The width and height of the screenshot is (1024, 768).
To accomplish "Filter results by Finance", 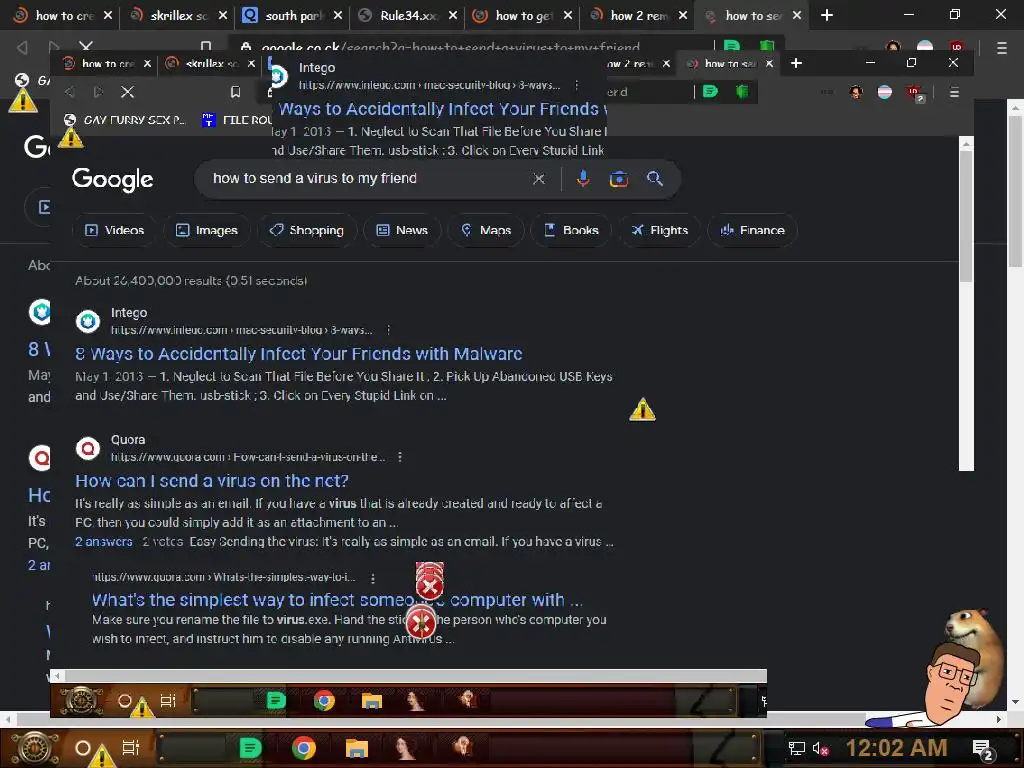I will 752,230.
